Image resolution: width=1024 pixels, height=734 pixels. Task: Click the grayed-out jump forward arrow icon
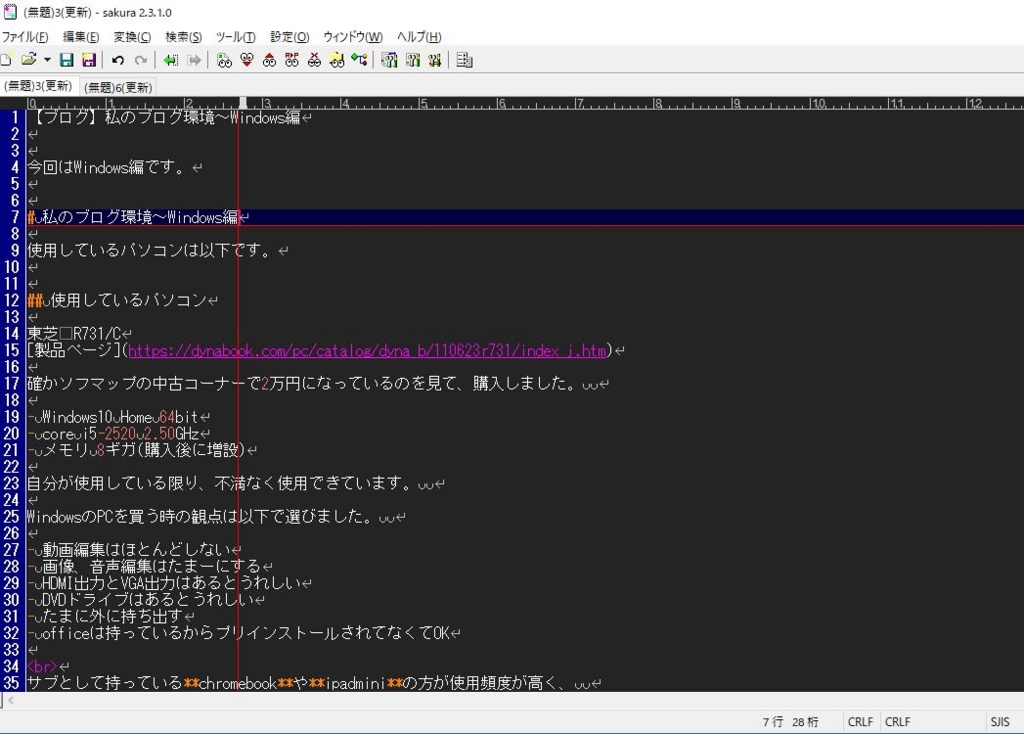point(194,60)
